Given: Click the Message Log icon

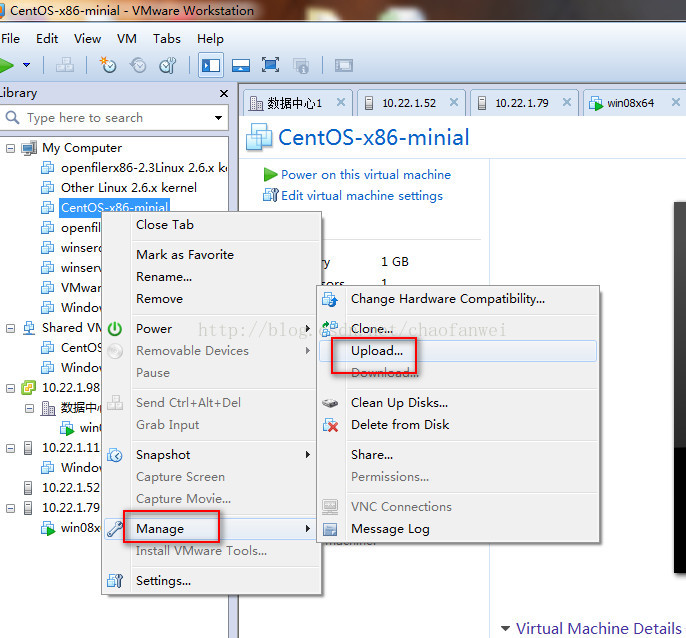Looking at the screenshot, I should click(330, 529).
